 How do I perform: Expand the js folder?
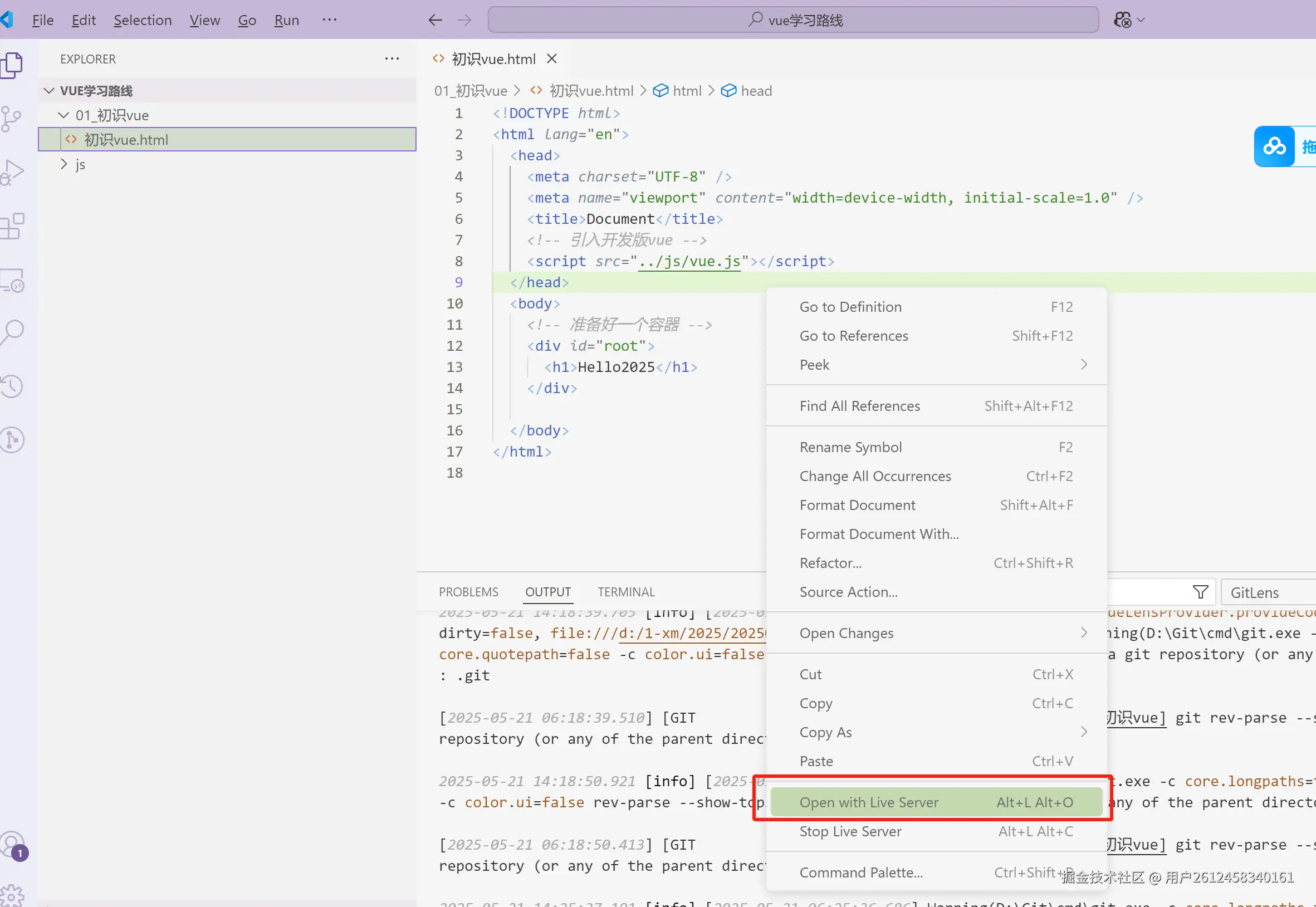tap(63, 164)
